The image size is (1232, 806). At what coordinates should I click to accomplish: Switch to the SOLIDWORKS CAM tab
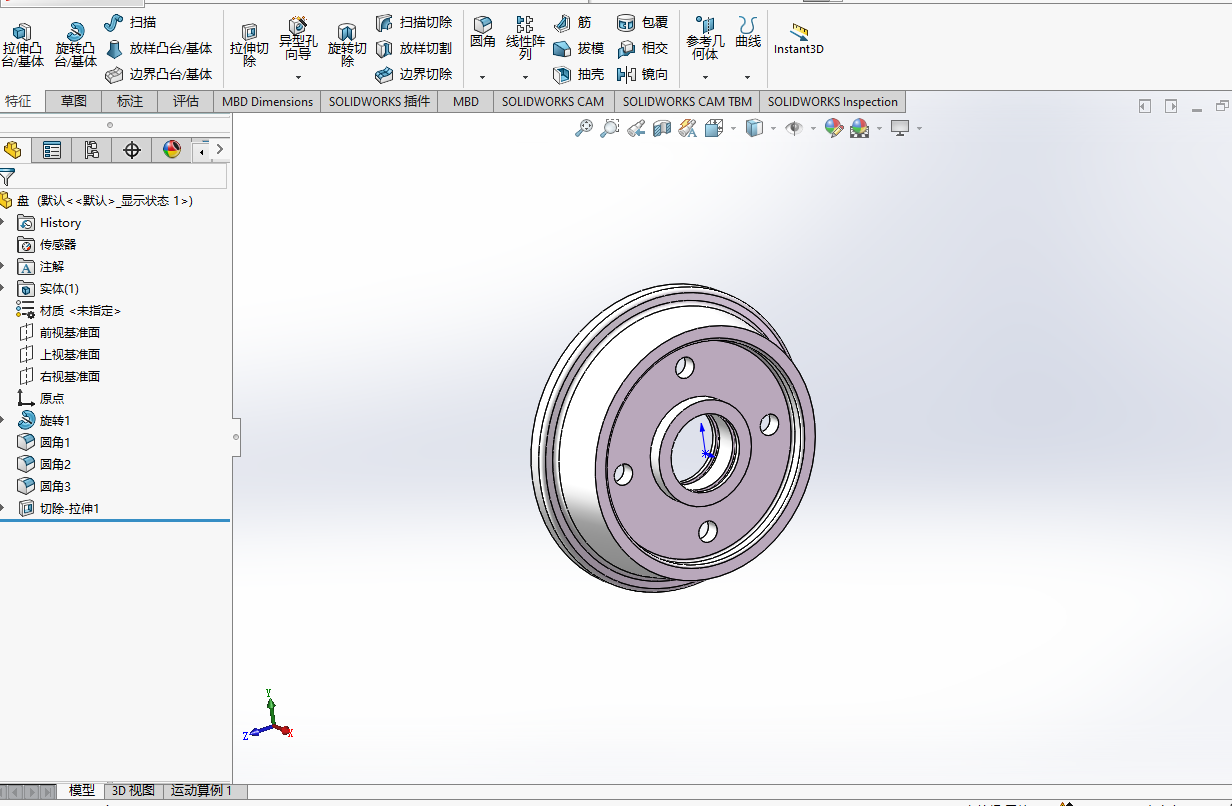[553, 101]
